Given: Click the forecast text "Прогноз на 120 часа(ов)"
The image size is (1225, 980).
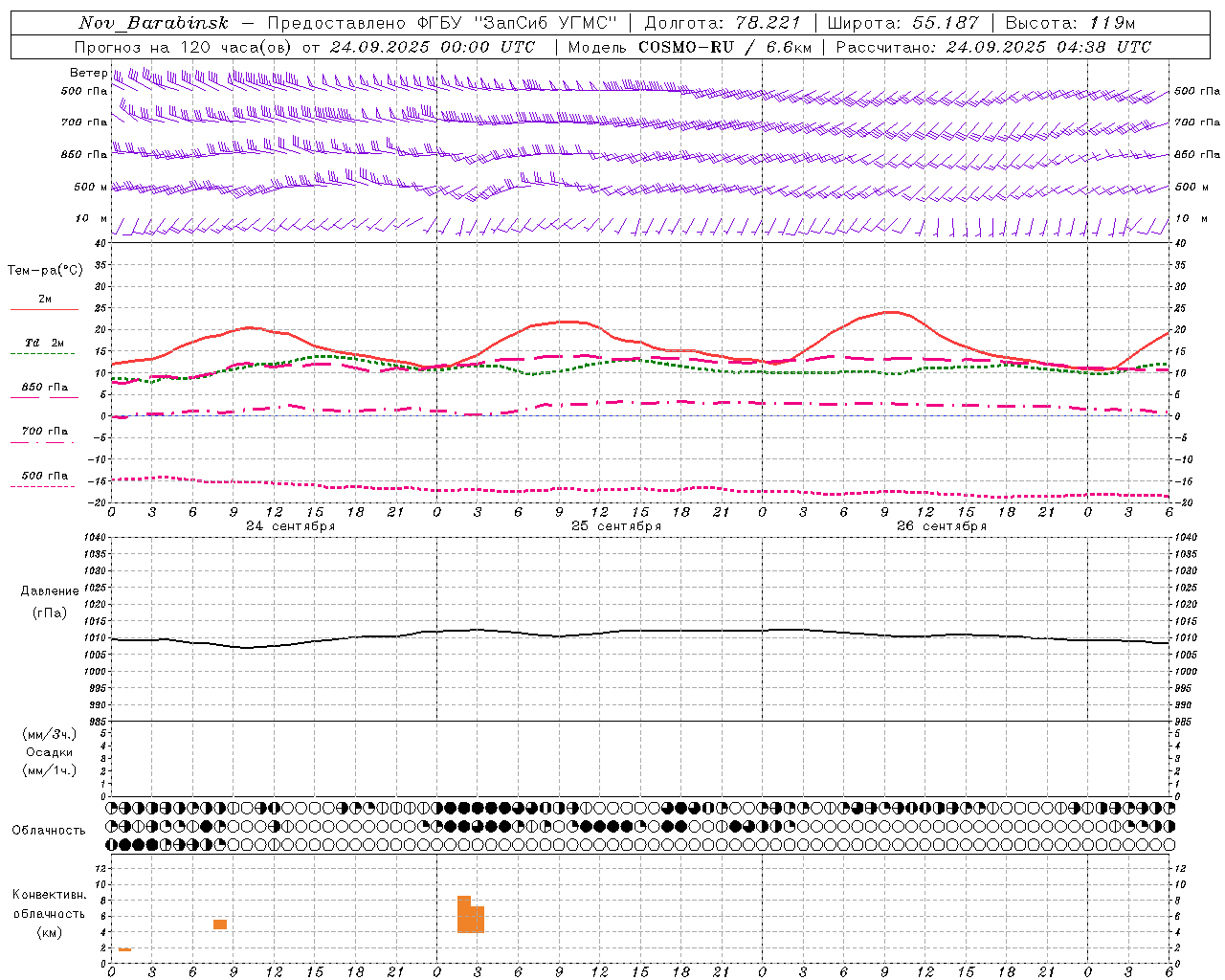Looking at the screenshot, I should point(184,47).
